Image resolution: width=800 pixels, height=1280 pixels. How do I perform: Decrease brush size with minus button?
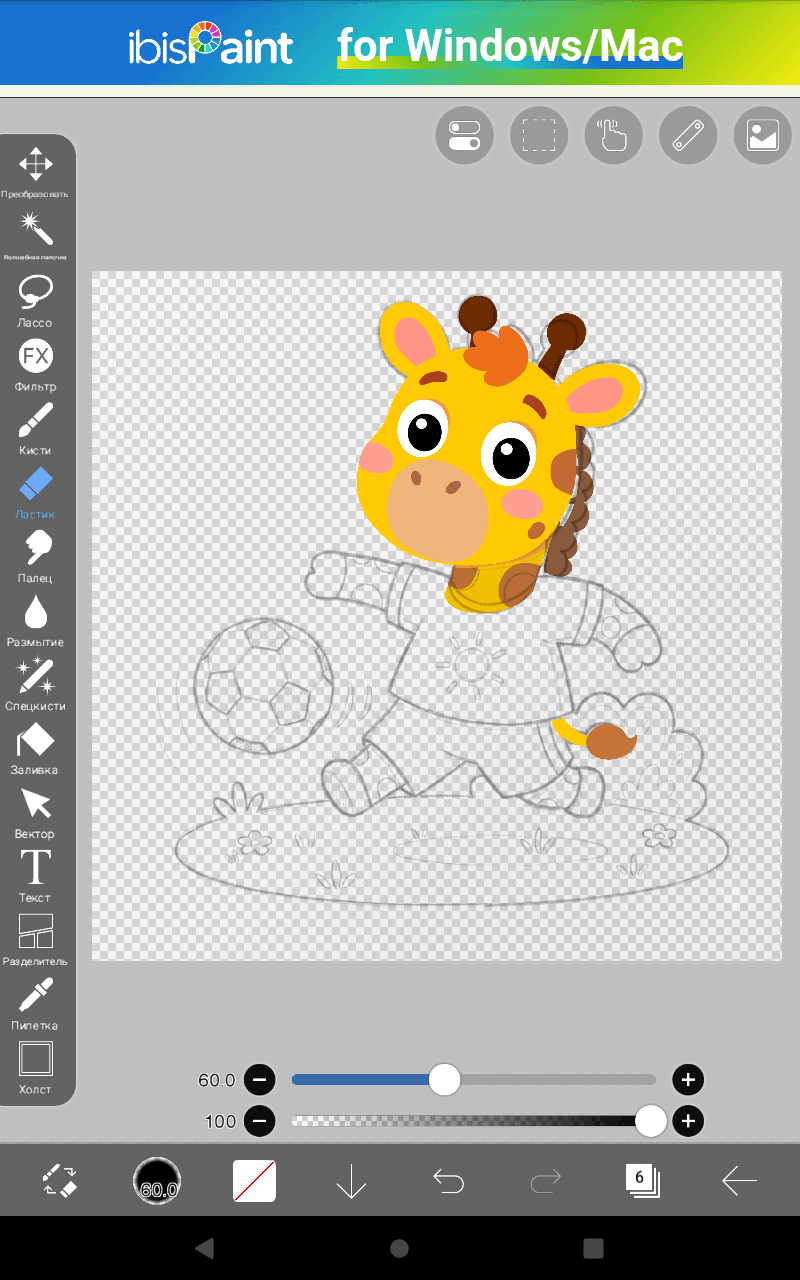point(259,1080)
